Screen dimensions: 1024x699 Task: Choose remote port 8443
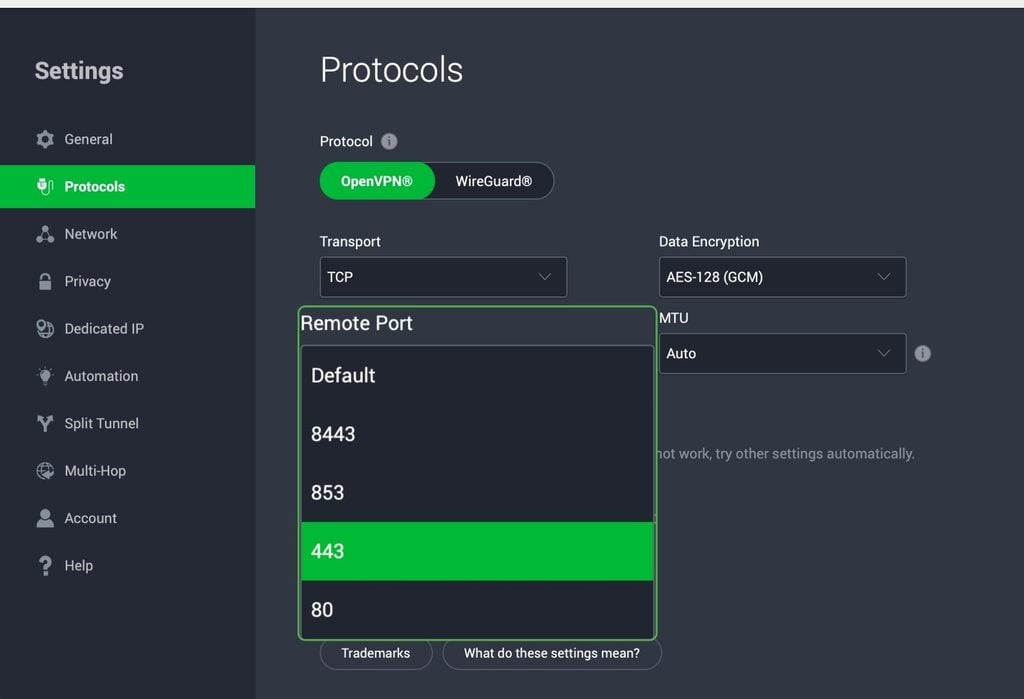[477, 434]
